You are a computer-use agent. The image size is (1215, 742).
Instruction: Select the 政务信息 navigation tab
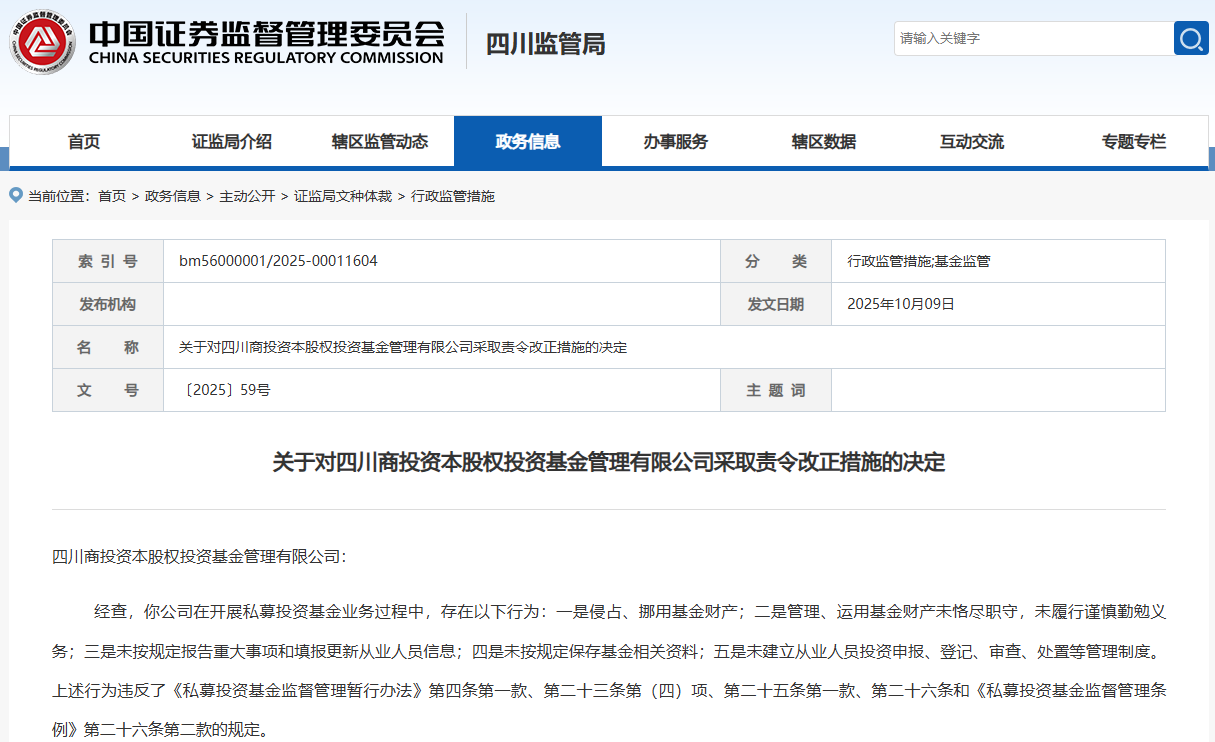(x=527, y=142)
